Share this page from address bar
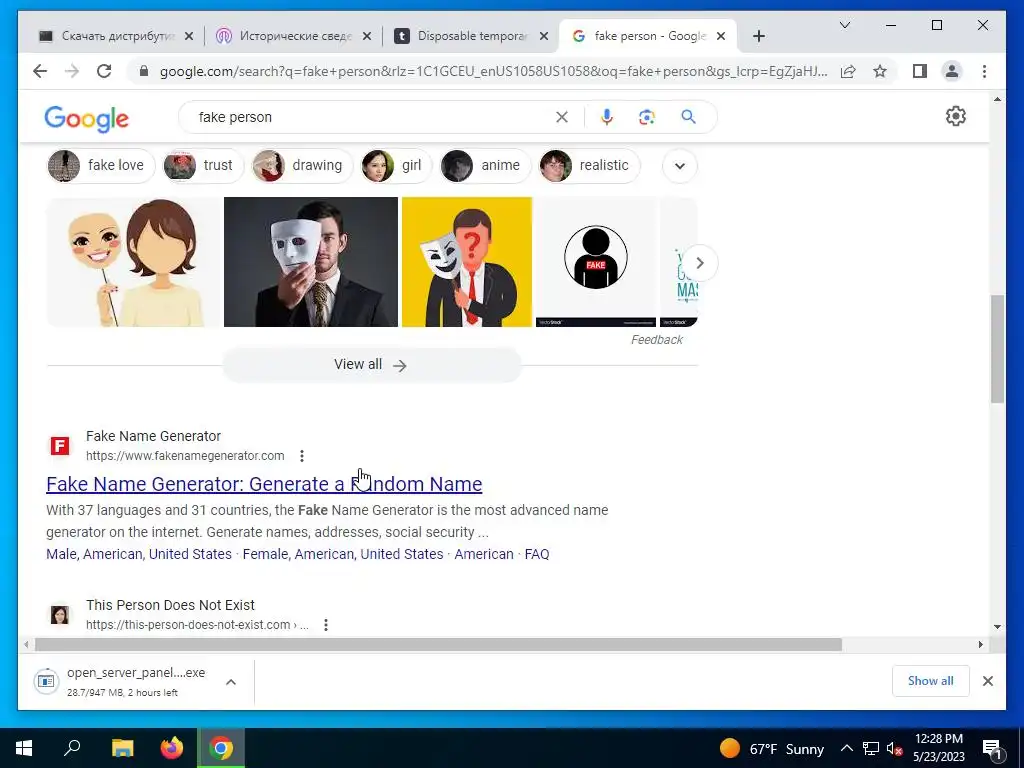This screenshot has width=1024, height=768. (848, 71)
